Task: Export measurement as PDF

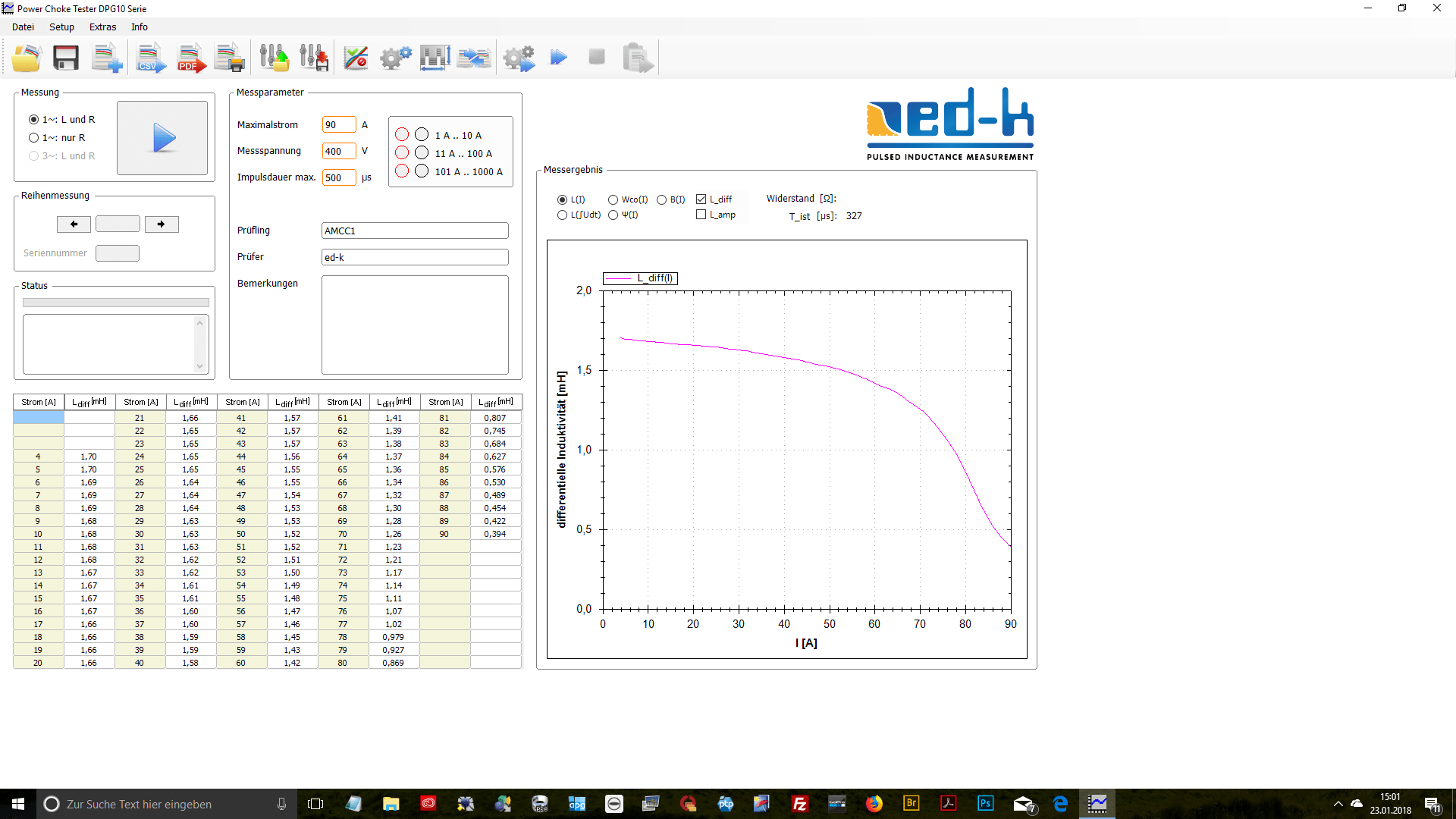Action: pyautogui.click(x=190, y=58)
